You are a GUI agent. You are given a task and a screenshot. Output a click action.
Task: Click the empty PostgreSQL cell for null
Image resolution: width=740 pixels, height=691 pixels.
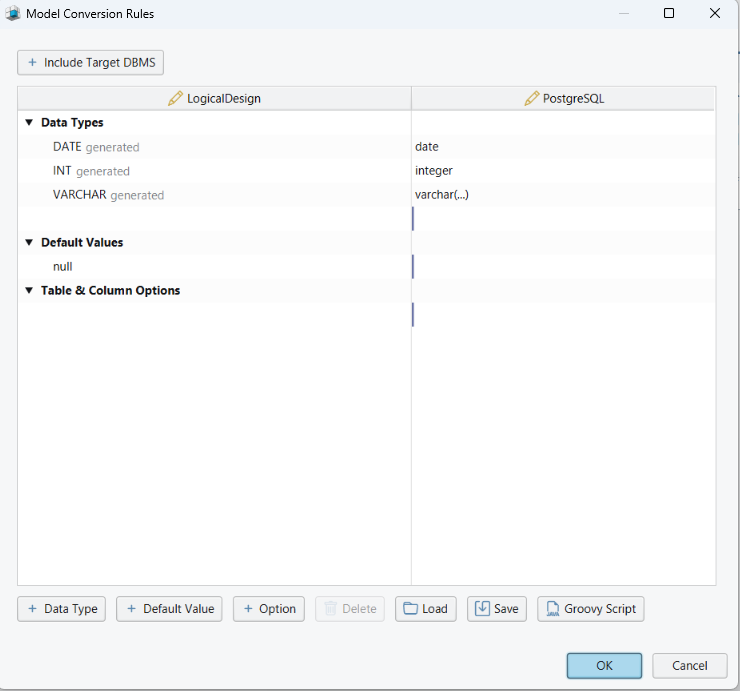[x=563, y=267]
